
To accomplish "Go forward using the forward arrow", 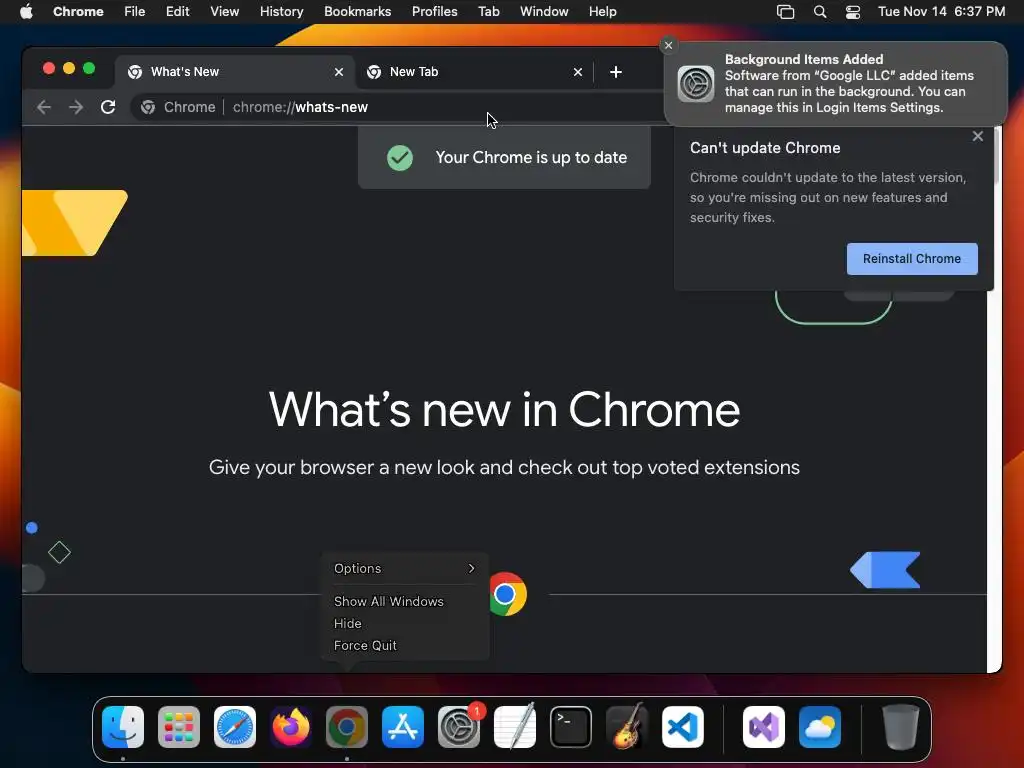I will click(x=76, y=107).
